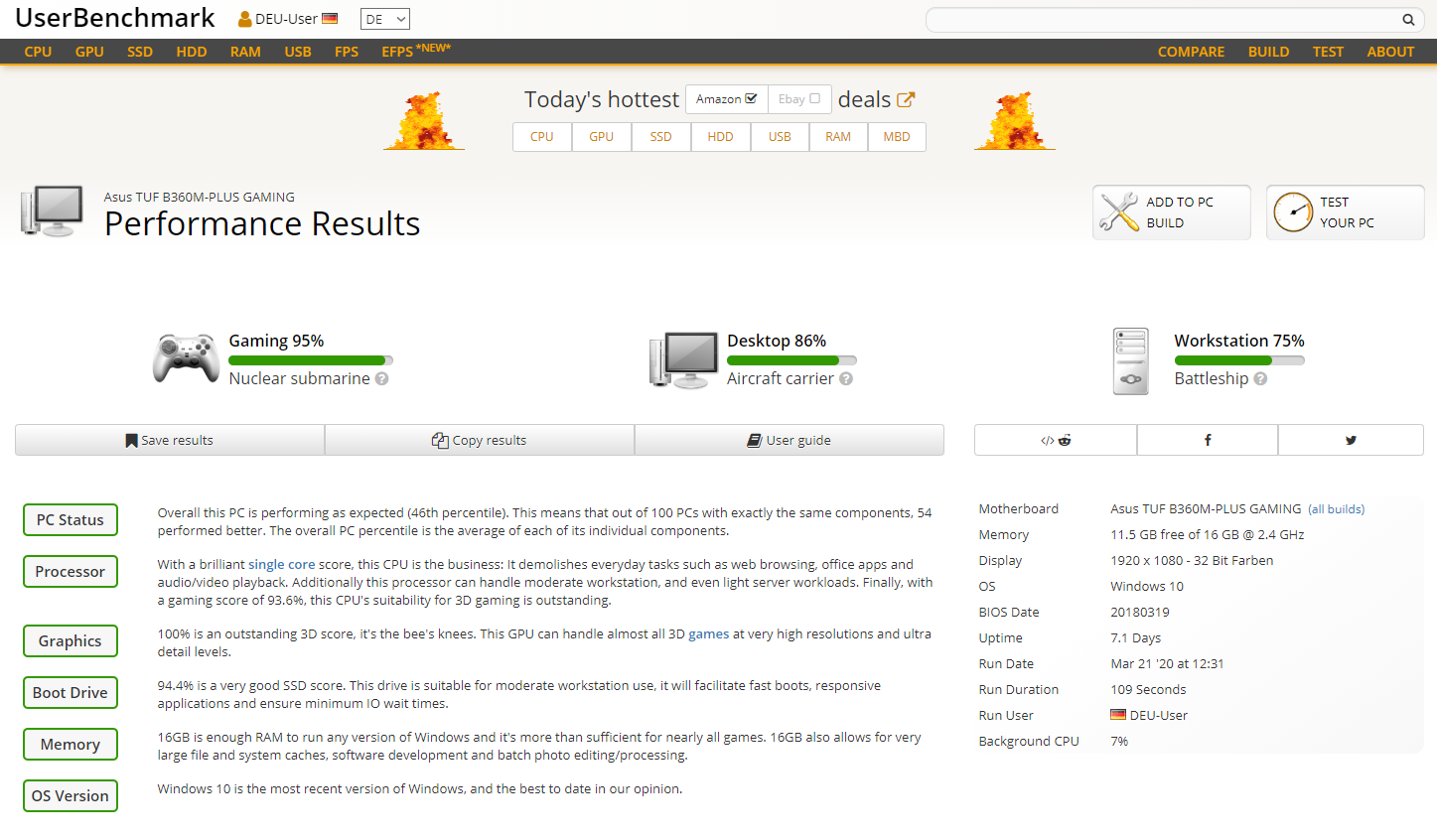Click the Desktop 86% progress bar
This screenshot has height=840, width=1437.
(791, 360)
